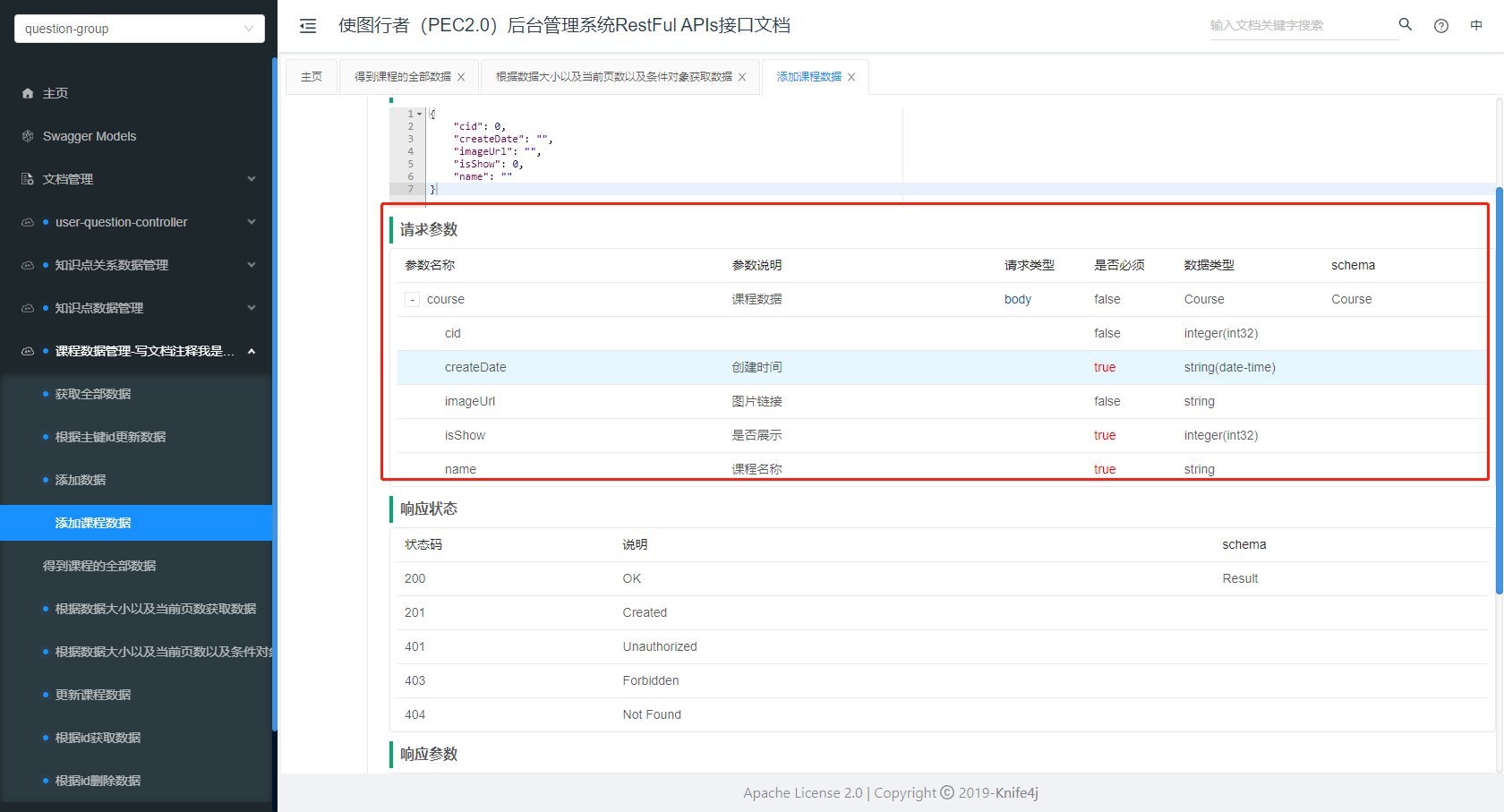
Task: Close the 根据数据大小以及当前页数以及条件对象获取数据 tab
Action: coord(742,77)
